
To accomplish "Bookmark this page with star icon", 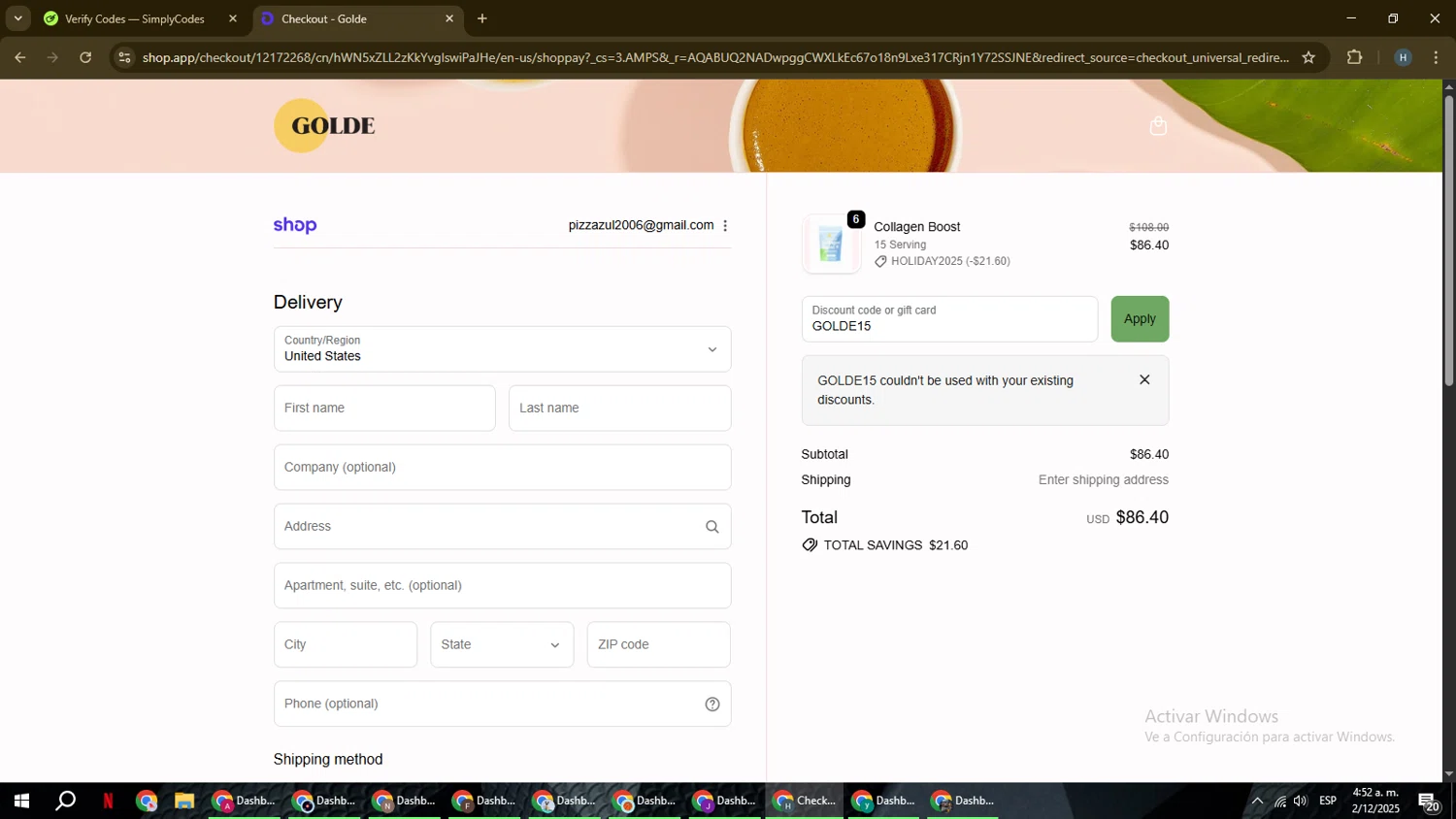I will pyautogui.click(x=1308, y=57).
